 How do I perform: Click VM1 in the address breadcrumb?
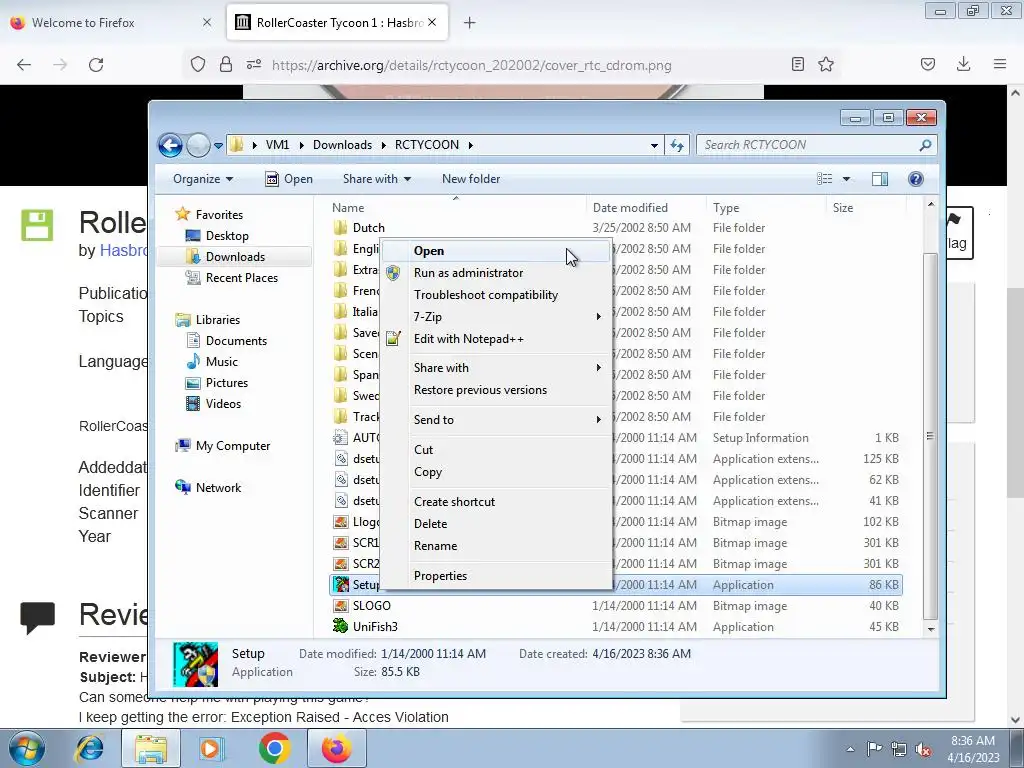277,145
